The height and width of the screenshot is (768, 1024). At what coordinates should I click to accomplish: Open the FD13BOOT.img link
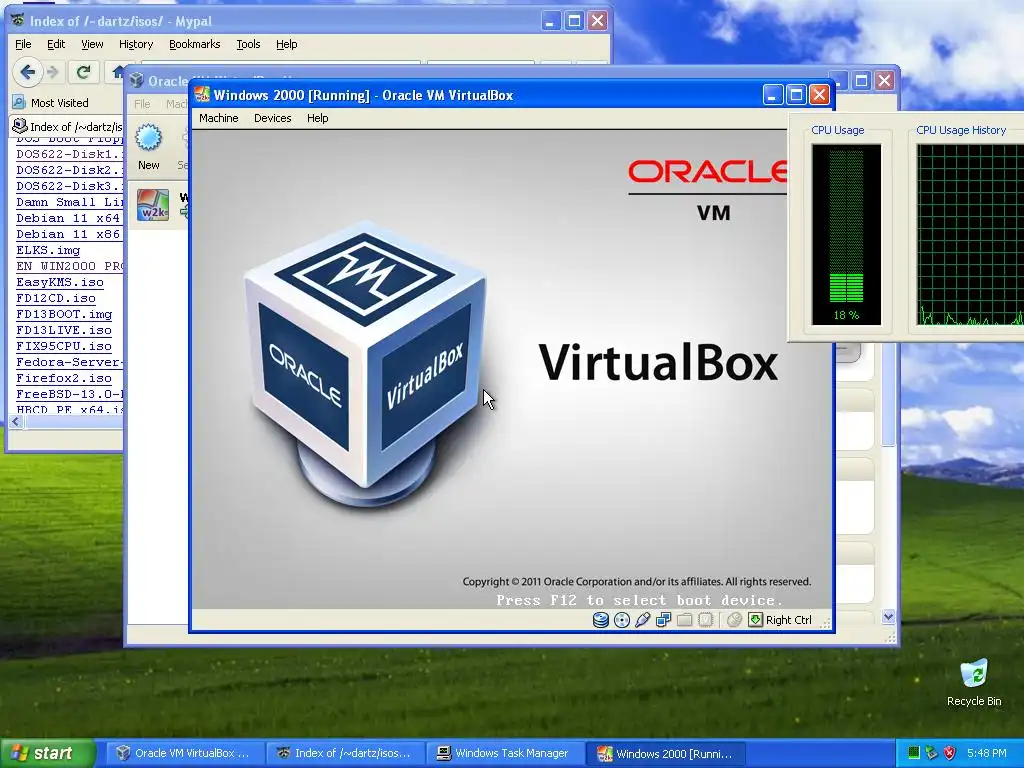[x=64, y=314]
